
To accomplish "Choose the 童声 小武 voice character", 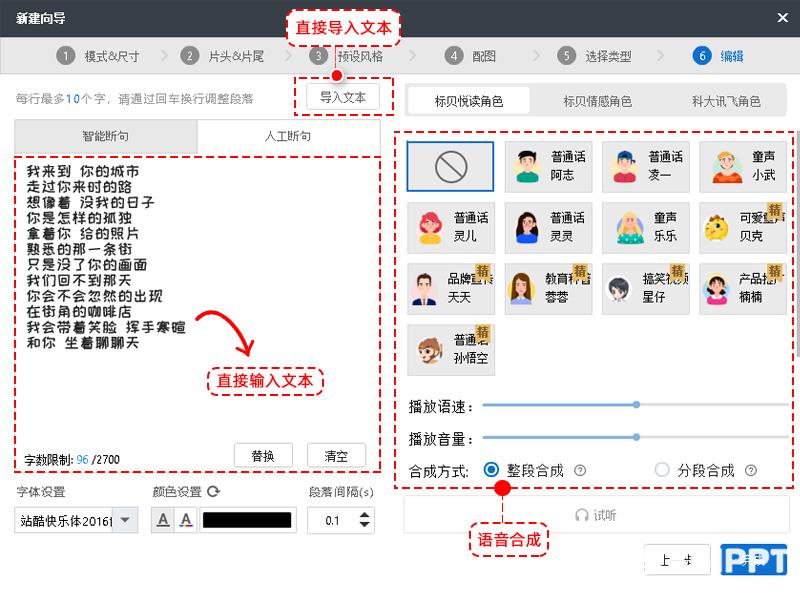I will [743, 166].
